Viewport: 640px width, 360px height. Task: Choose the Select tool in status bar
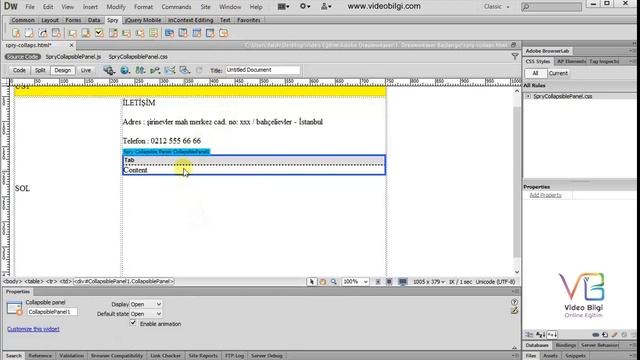point(312,282)
